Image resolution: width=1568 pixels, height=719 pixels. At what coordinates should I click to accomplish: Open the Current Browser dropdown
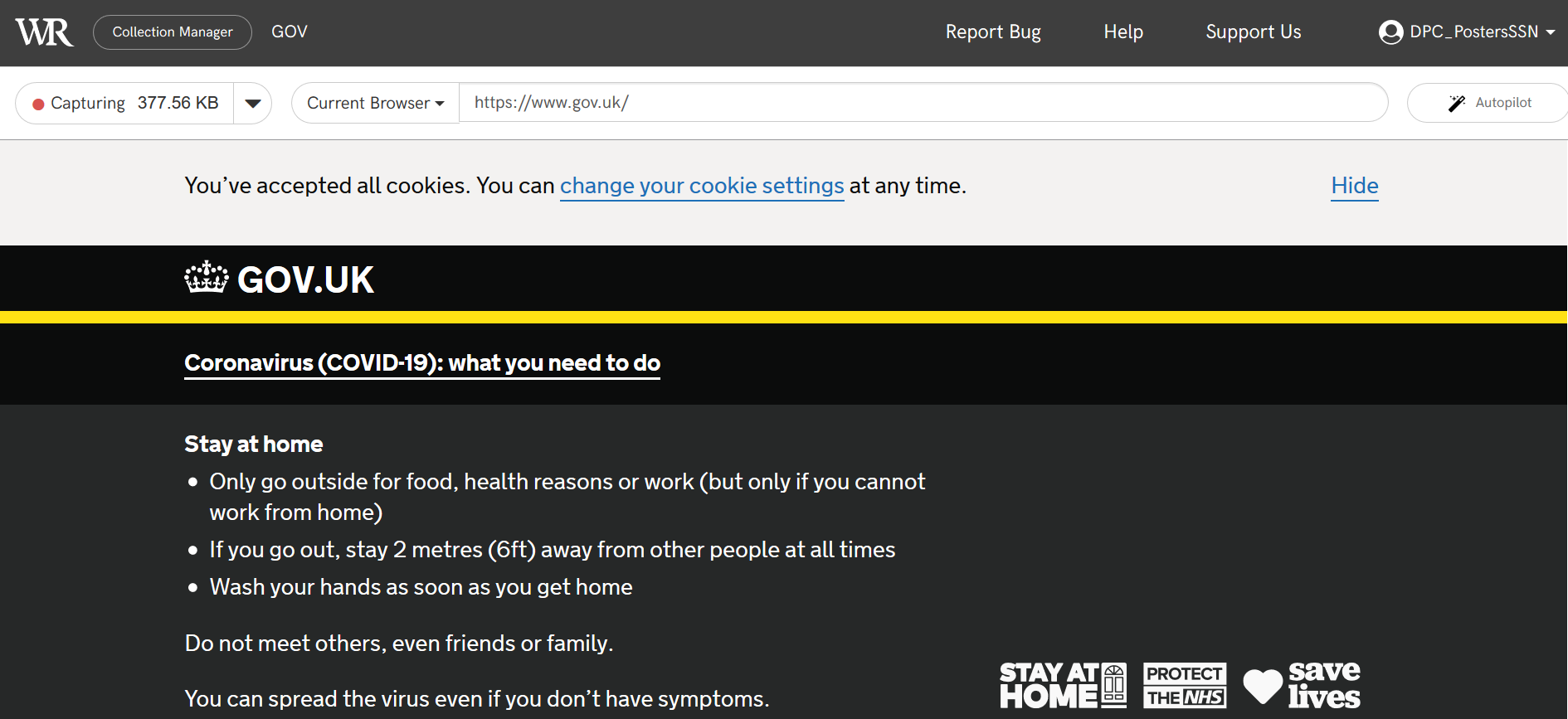(375, 103)
